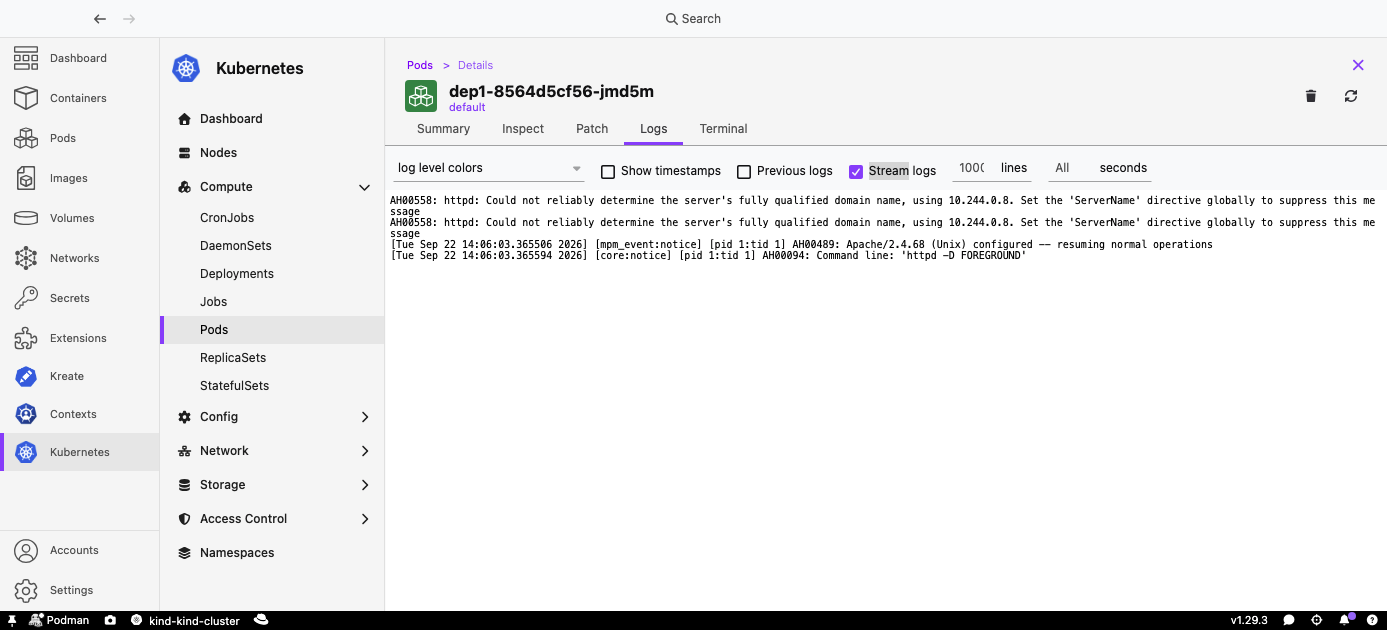
Task: Click the Pods breadcrumb link
Action: pyautogui.click(x=420, y=65)
